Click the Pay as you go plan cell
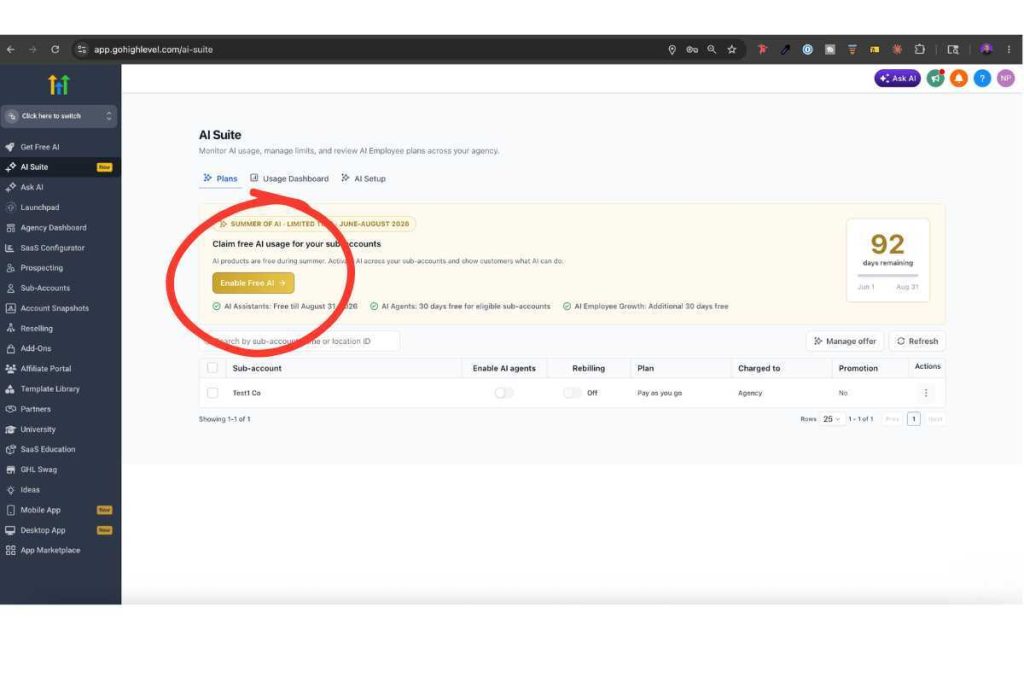This screenshot has width=1024, height=683. (660, 393)
